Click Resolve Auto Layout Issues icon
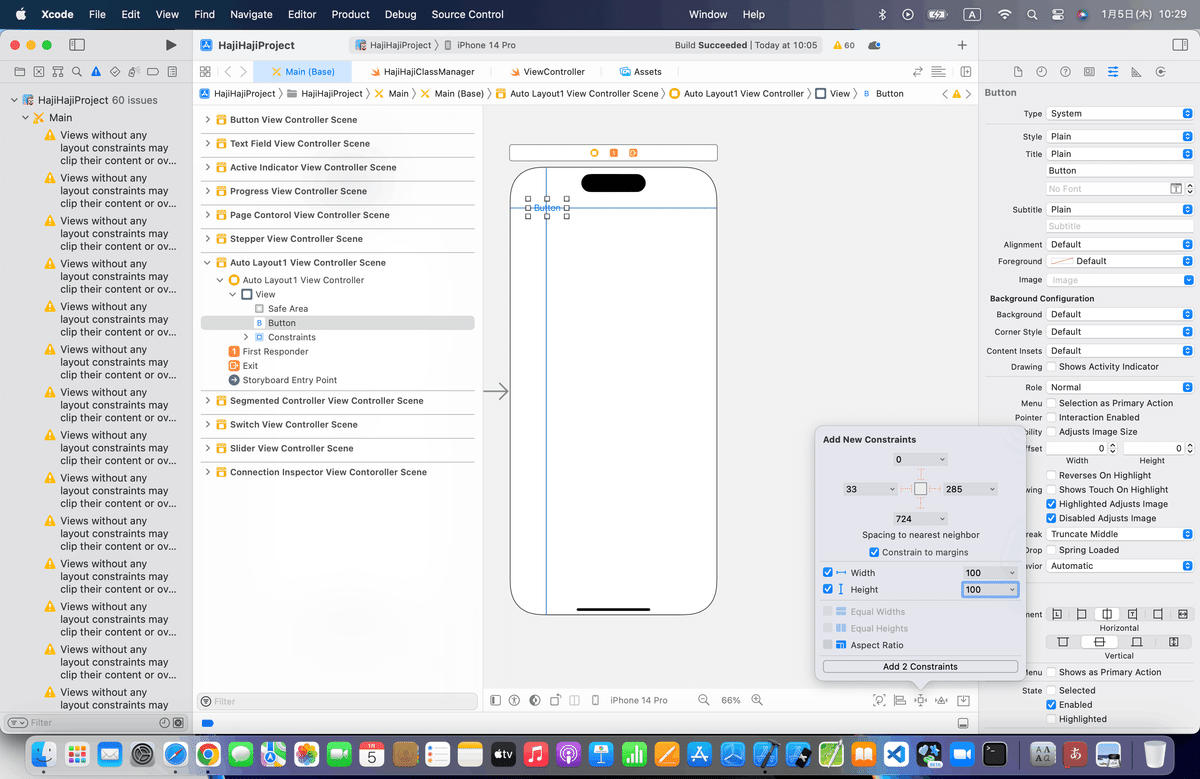 tap(942, 700)
